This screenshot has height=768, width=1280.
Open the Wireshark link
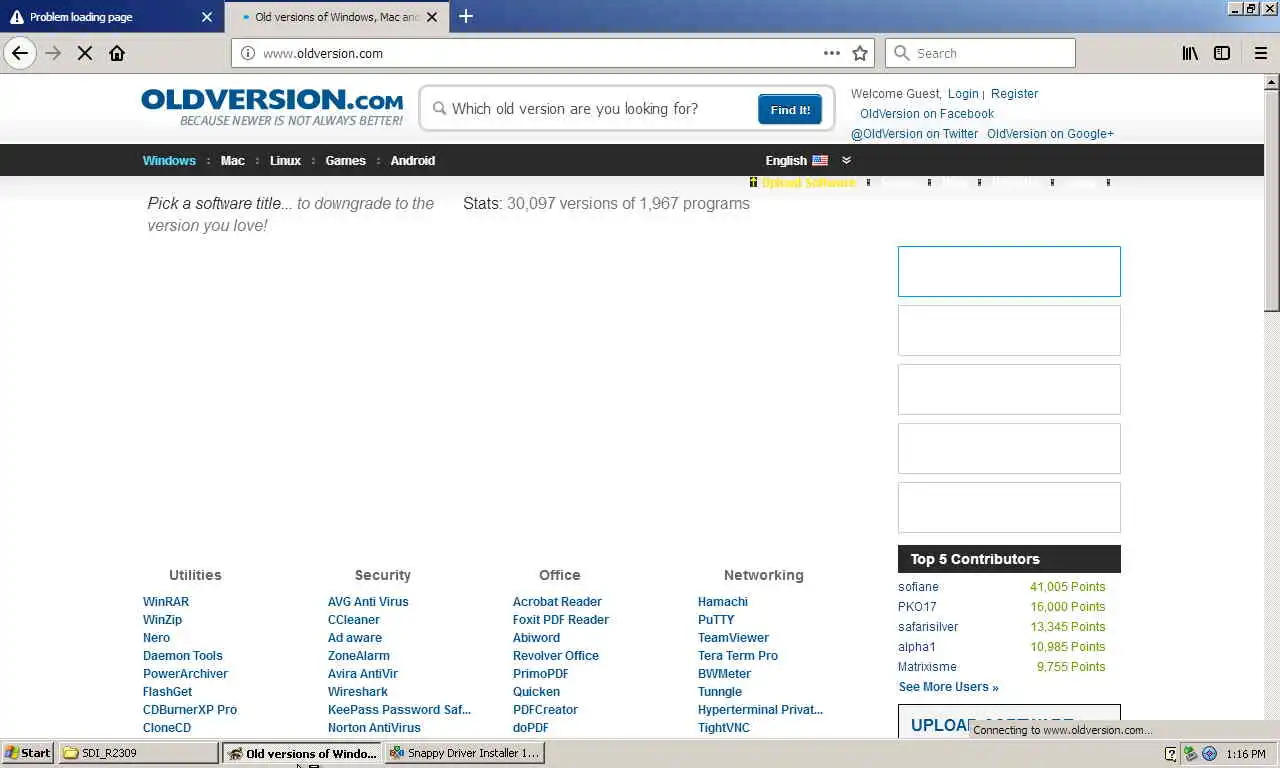coord(358,691)
